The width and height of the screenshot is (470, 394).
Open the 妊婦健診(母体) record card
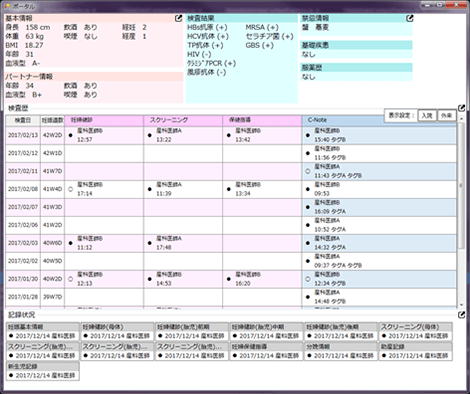click(x=117, y=332)
